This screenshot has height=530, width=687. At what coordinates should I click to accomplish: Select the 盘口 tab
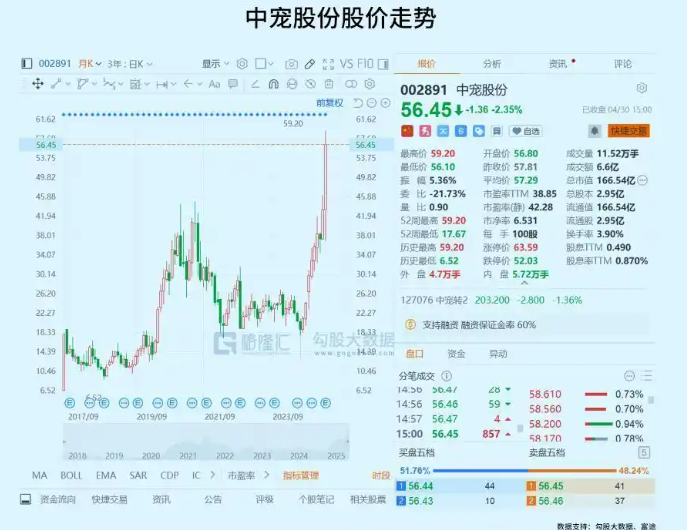[x=414, y=354]
